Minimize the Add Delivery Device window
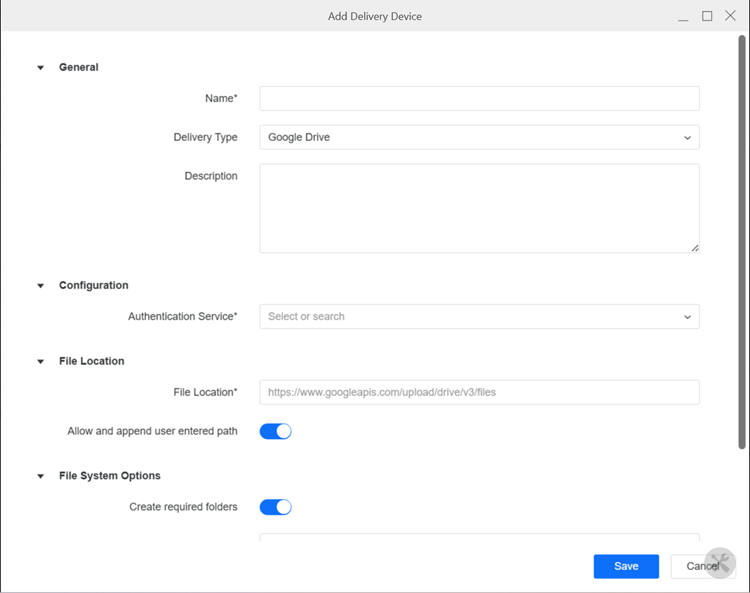The height and width of the screenshot is (593, 750). point(683,17)
